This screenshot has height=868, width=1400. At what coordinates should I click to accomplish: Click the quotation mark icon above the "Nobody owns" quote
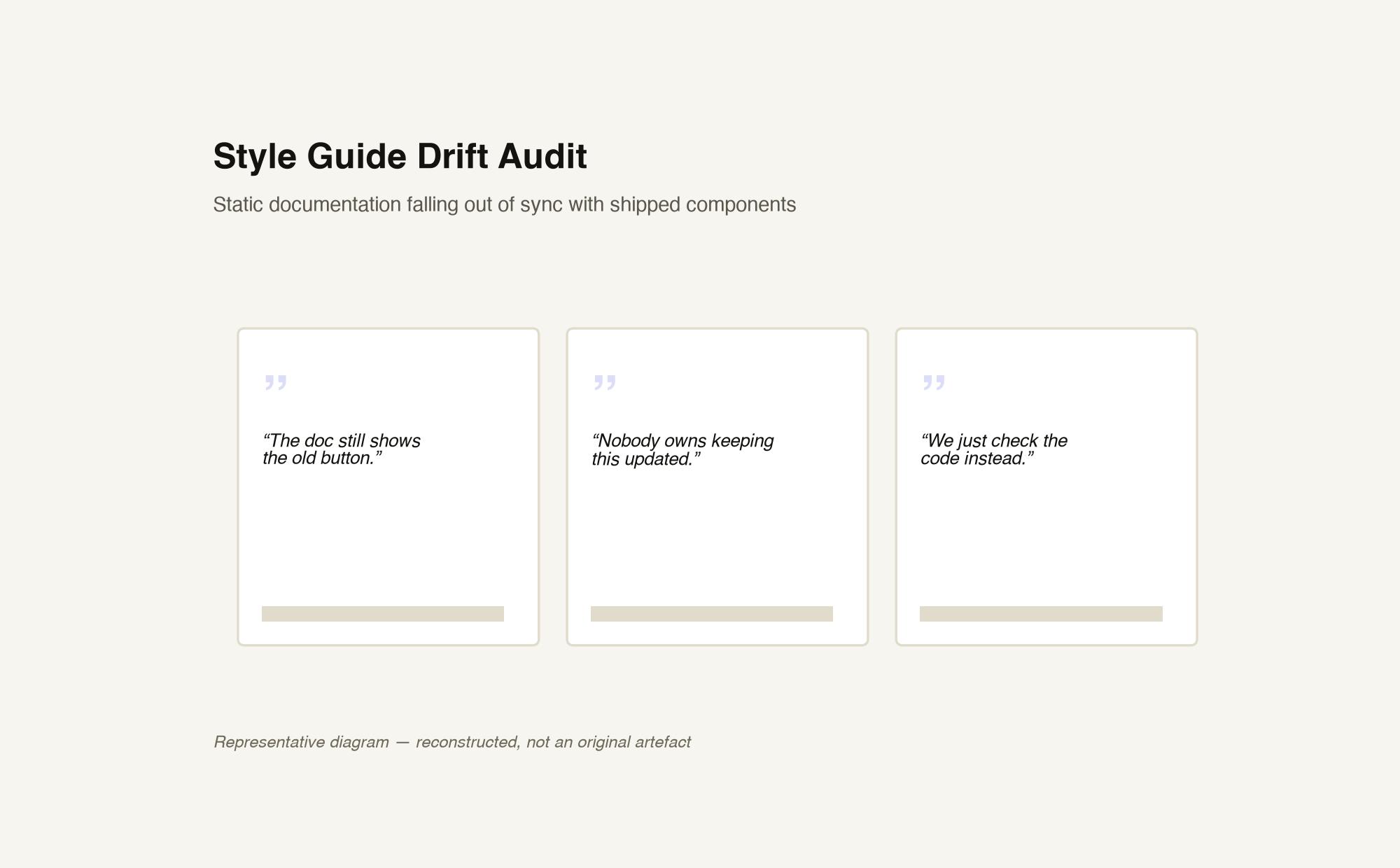point(604,383)
